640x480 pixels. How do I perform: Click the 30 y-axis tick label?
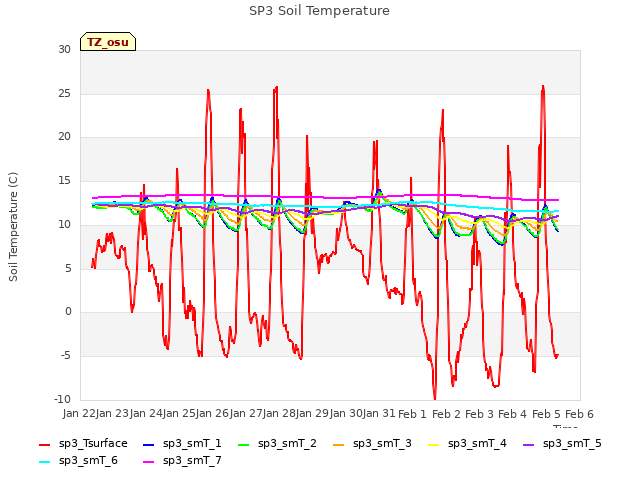pyautogui.click(x=64, y=49)
